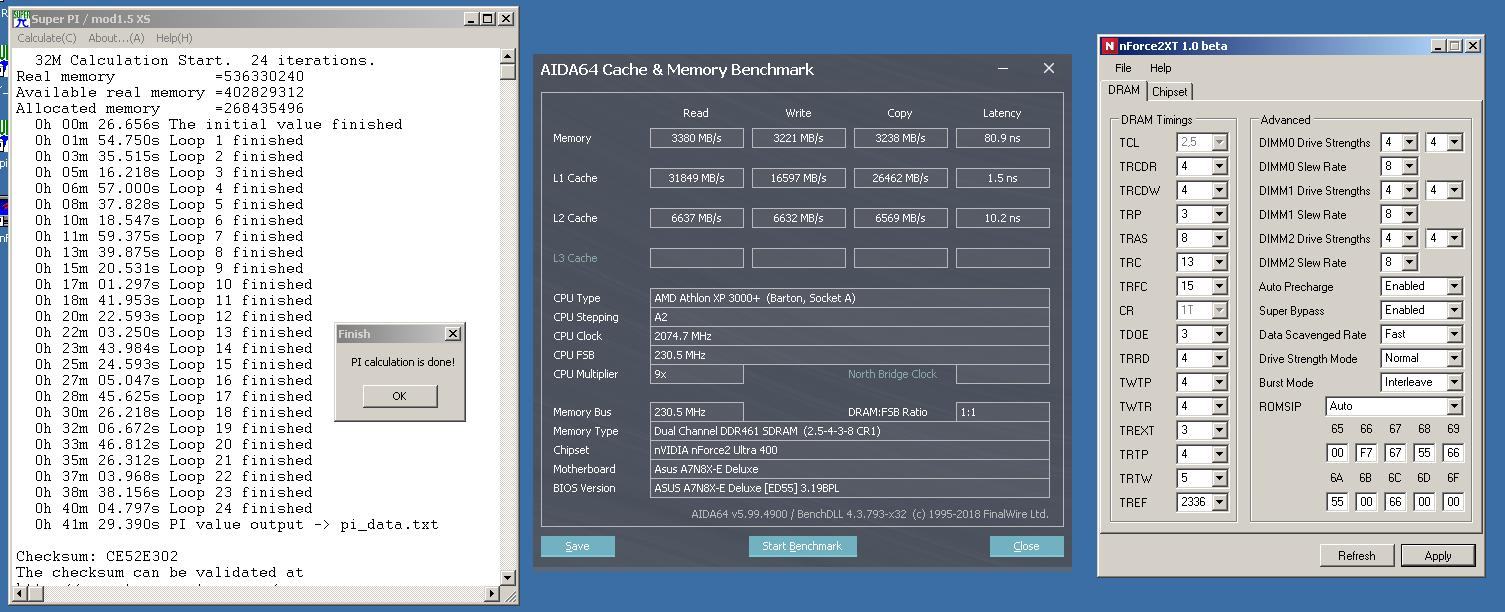Open ROMSIP dropdown
This screenshot has width=1505, height=612.
1454,407
